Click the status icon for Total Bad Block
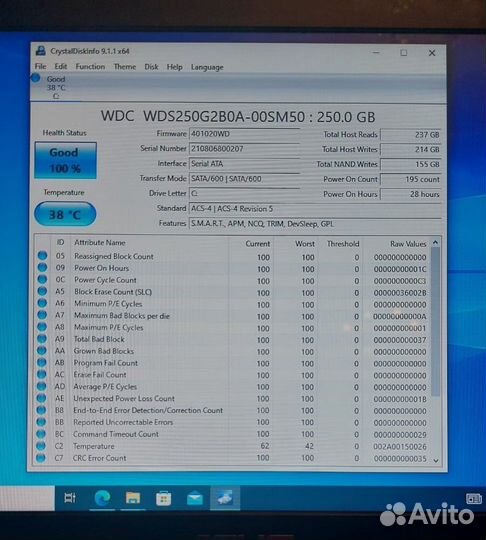The width and height of the screenshot is (486, 540). coord(42,339)
